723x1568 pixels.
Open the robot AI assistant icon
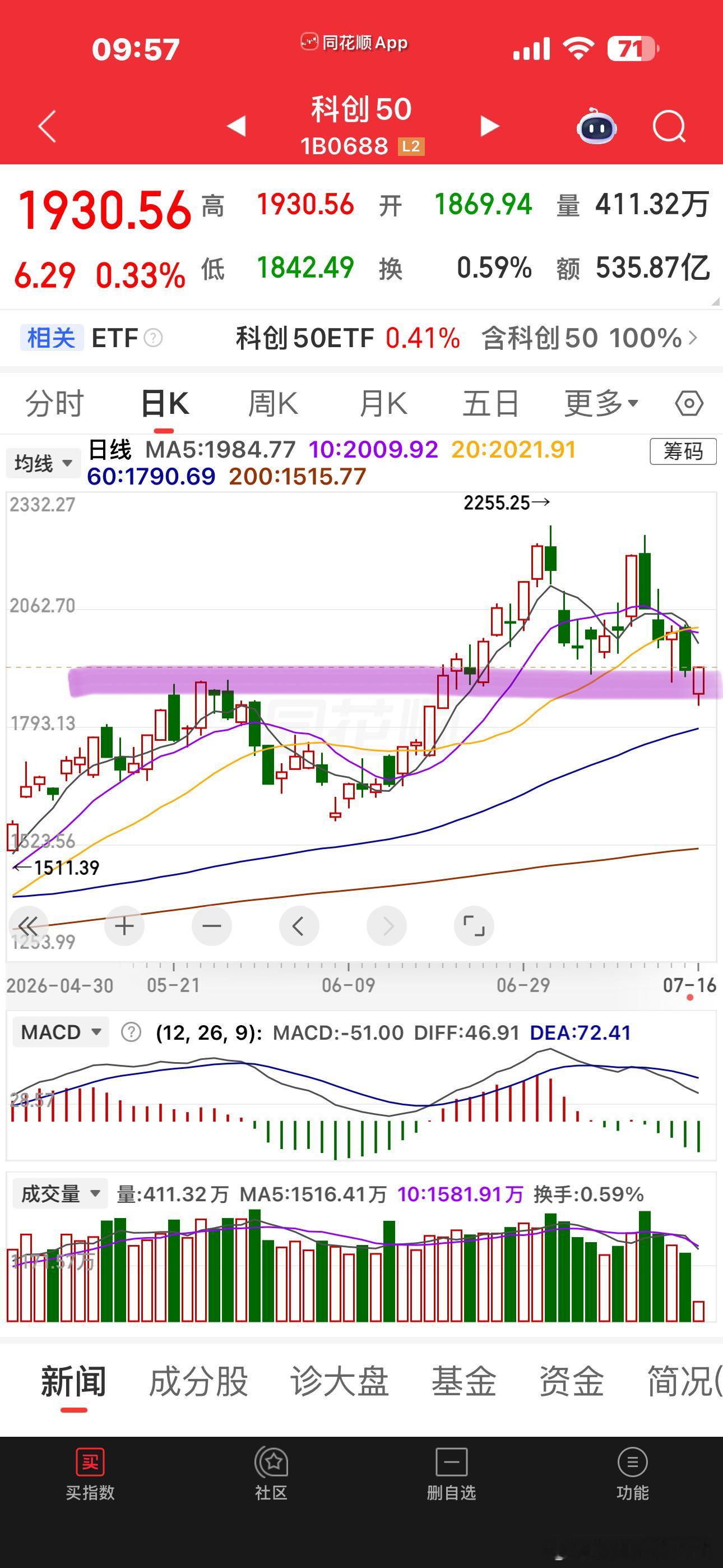click(x=596, y=126)
